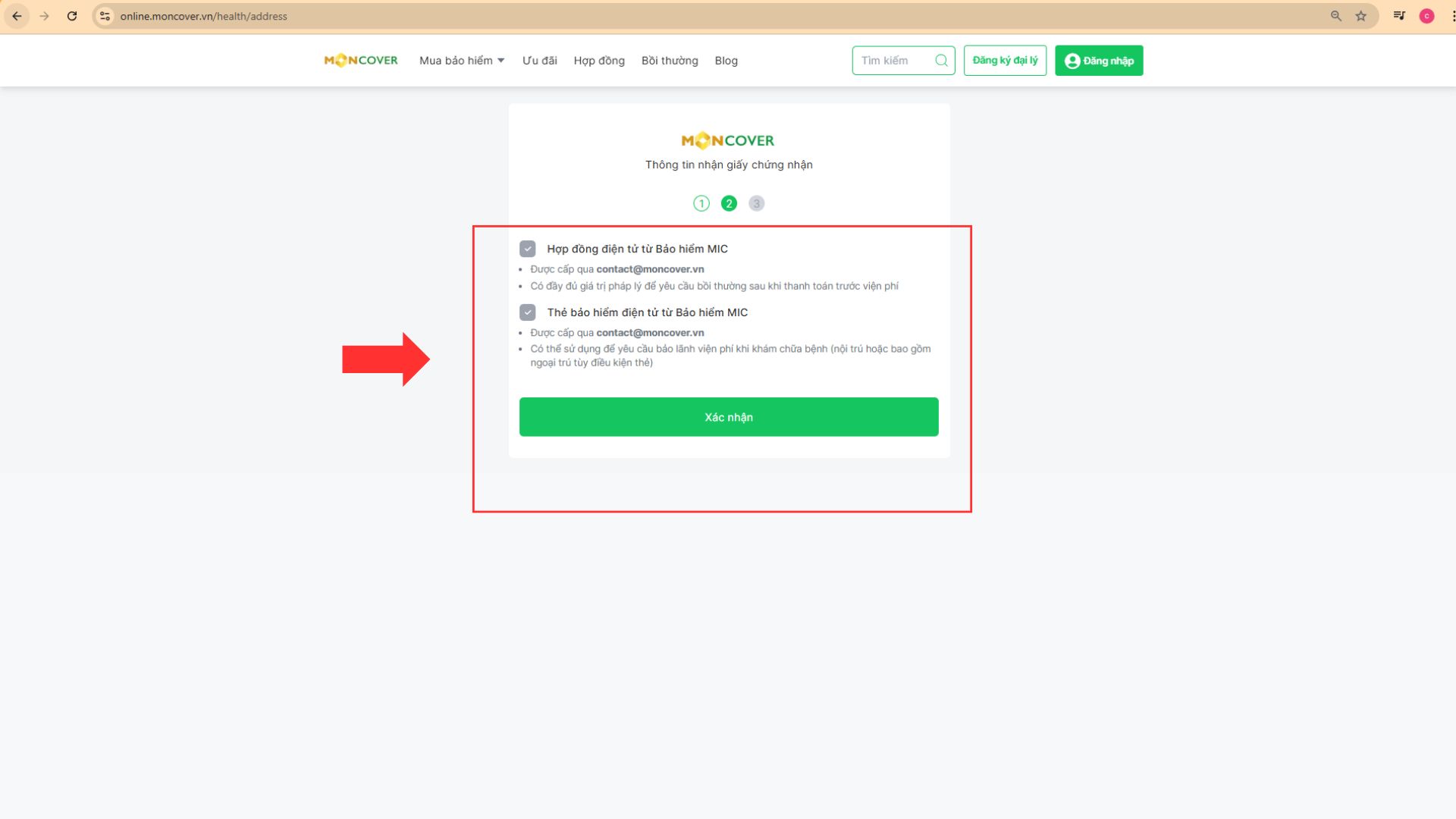The image size is (1456, 819).
Task: Open the media control icon in browser toolbar
Action: (x=1399, y=16)
